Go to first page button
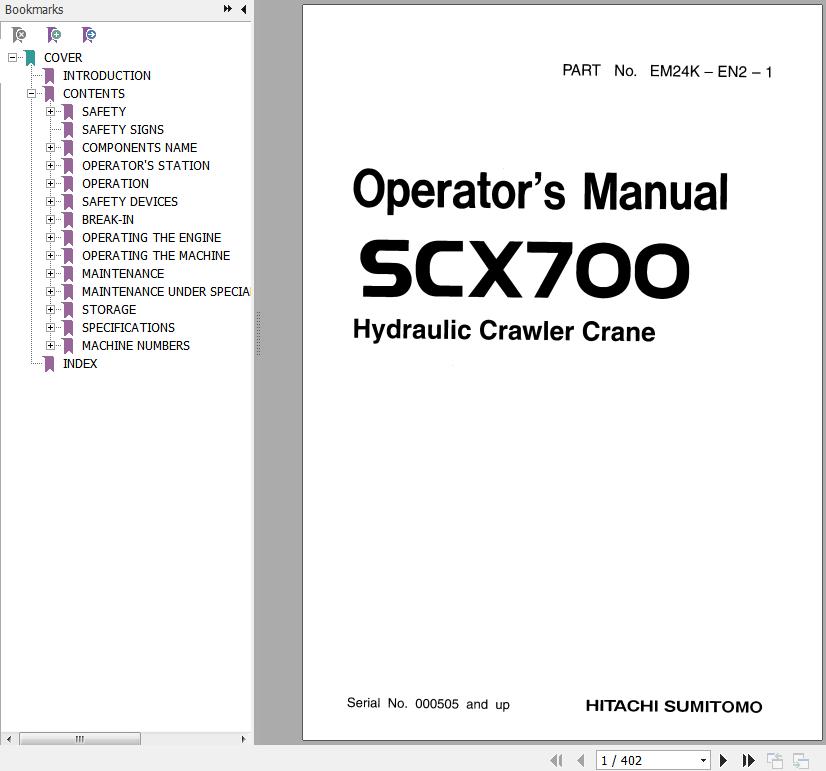Screen dimensions: 826x771 (556, 760)
